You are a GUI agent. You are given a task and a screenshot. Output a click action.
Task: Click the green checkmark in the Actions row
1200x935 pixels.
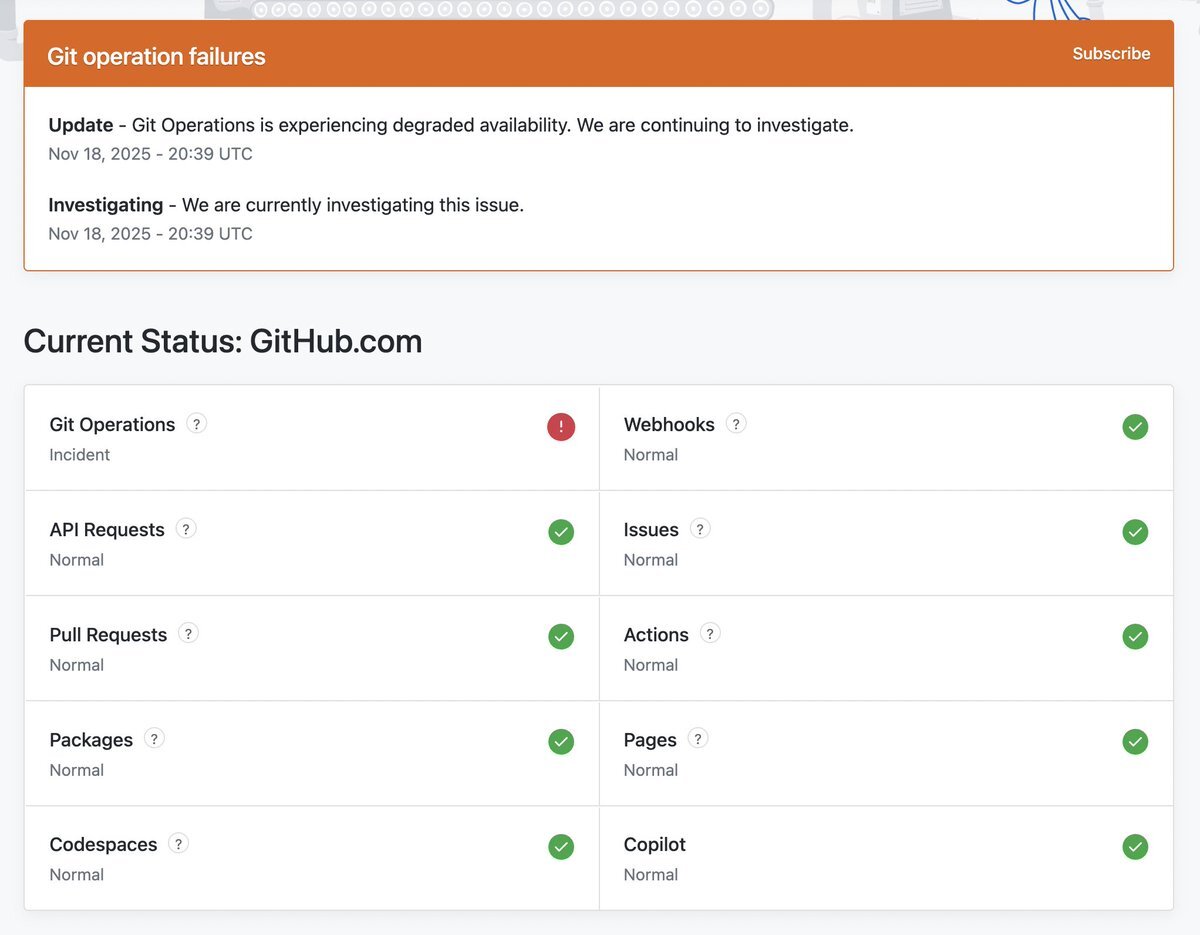[1135, 637]
